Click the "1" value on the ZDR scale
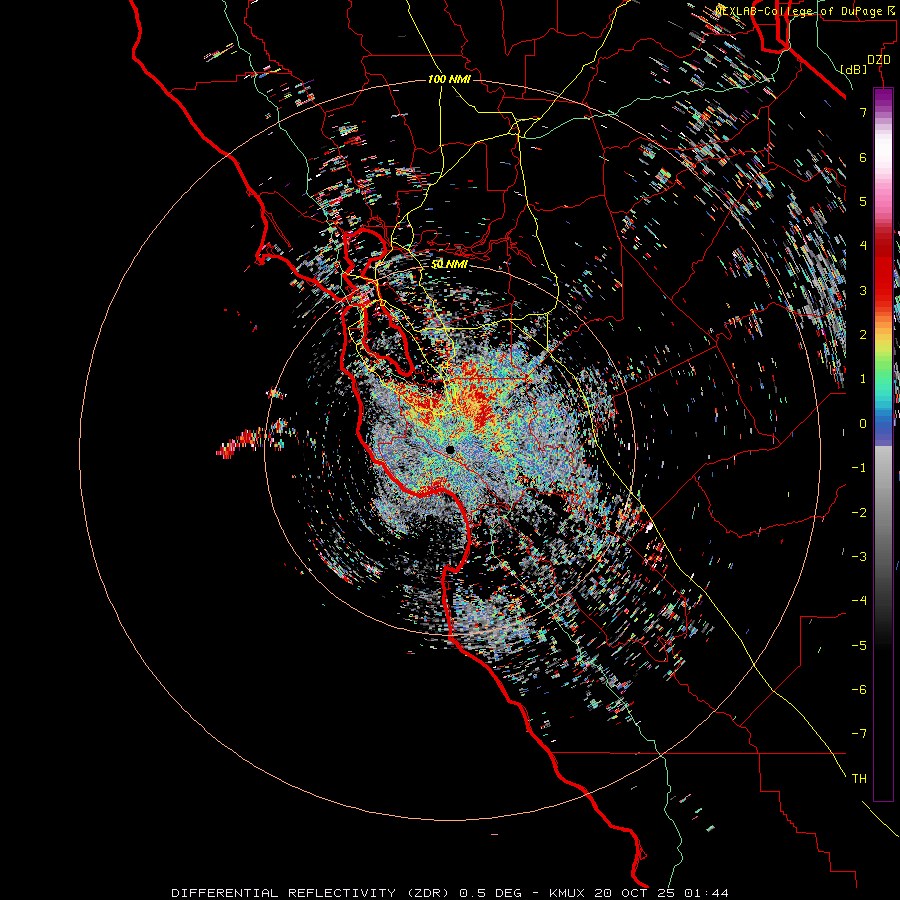Viewport: 900px width, 900px height. pyautogui.click(x=863, y=379)
